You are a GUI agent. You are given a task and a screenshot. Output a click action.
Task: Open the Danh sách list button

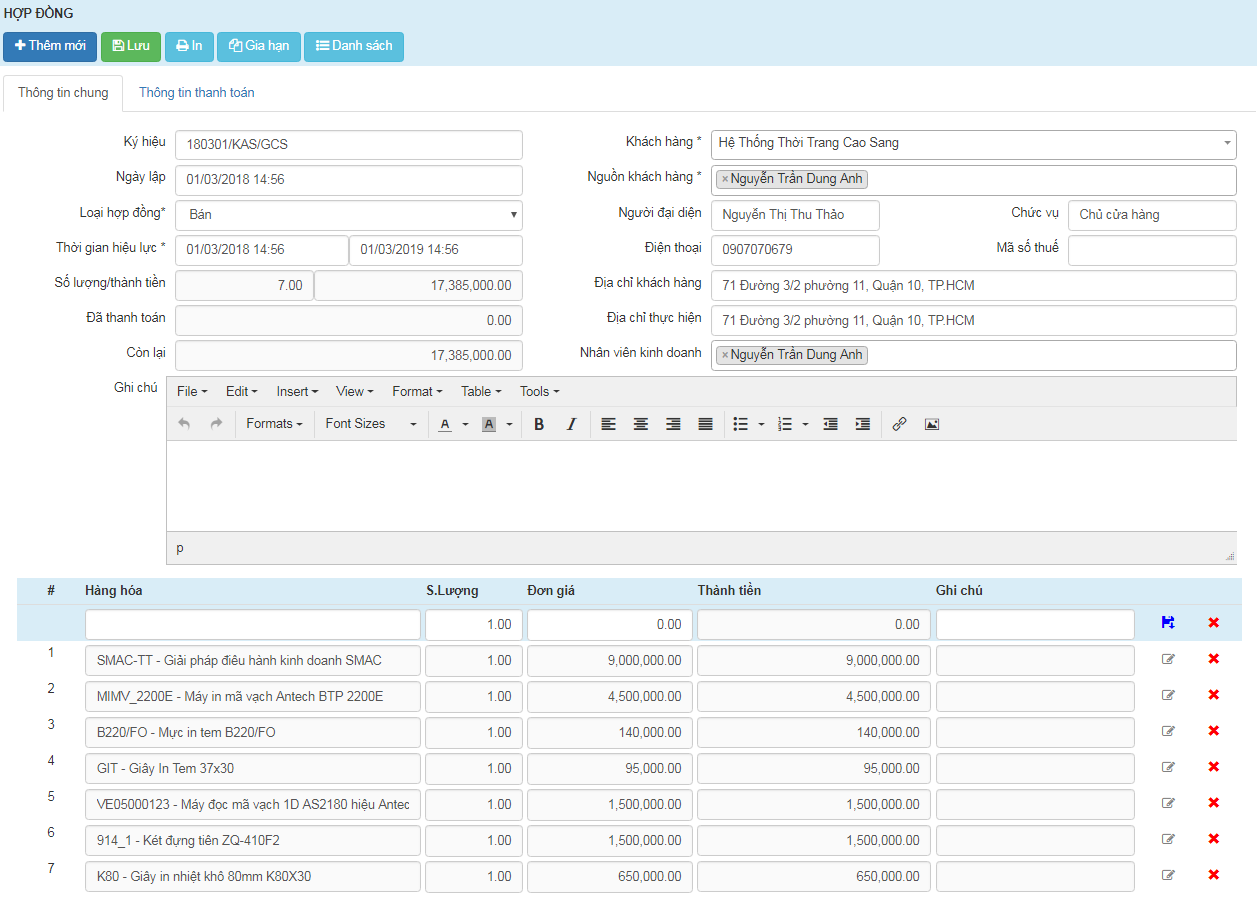pyautogui.click(x=354, y=46)
